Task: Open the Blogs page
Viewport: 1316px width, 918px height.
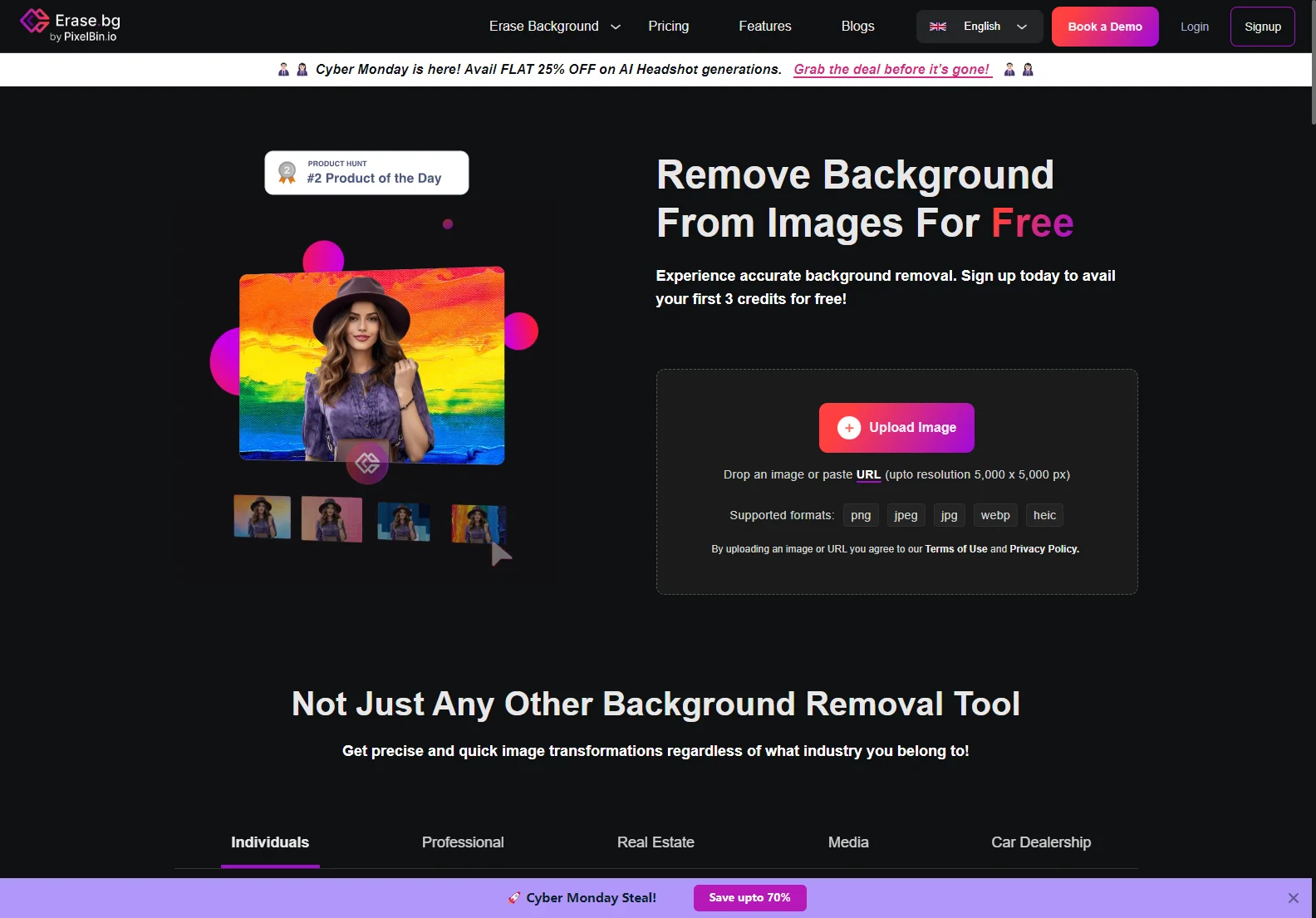Action: click(857, 27)
